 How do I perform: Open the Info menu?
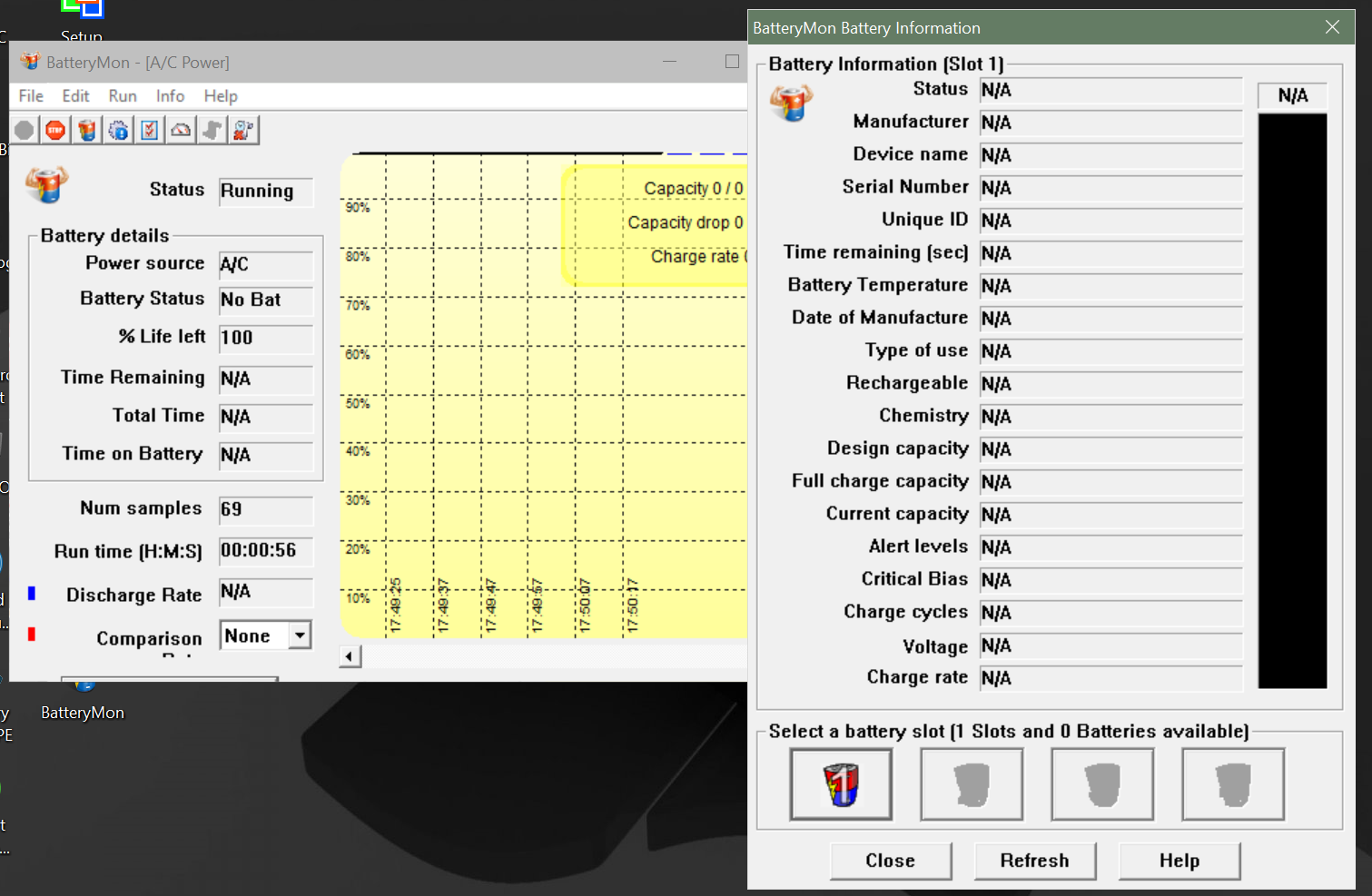pyautogui.click(x=170, y=96)
